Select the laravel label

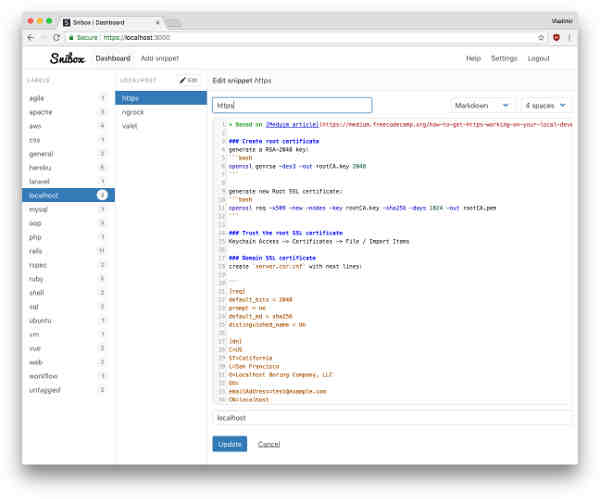pos(68,181)
